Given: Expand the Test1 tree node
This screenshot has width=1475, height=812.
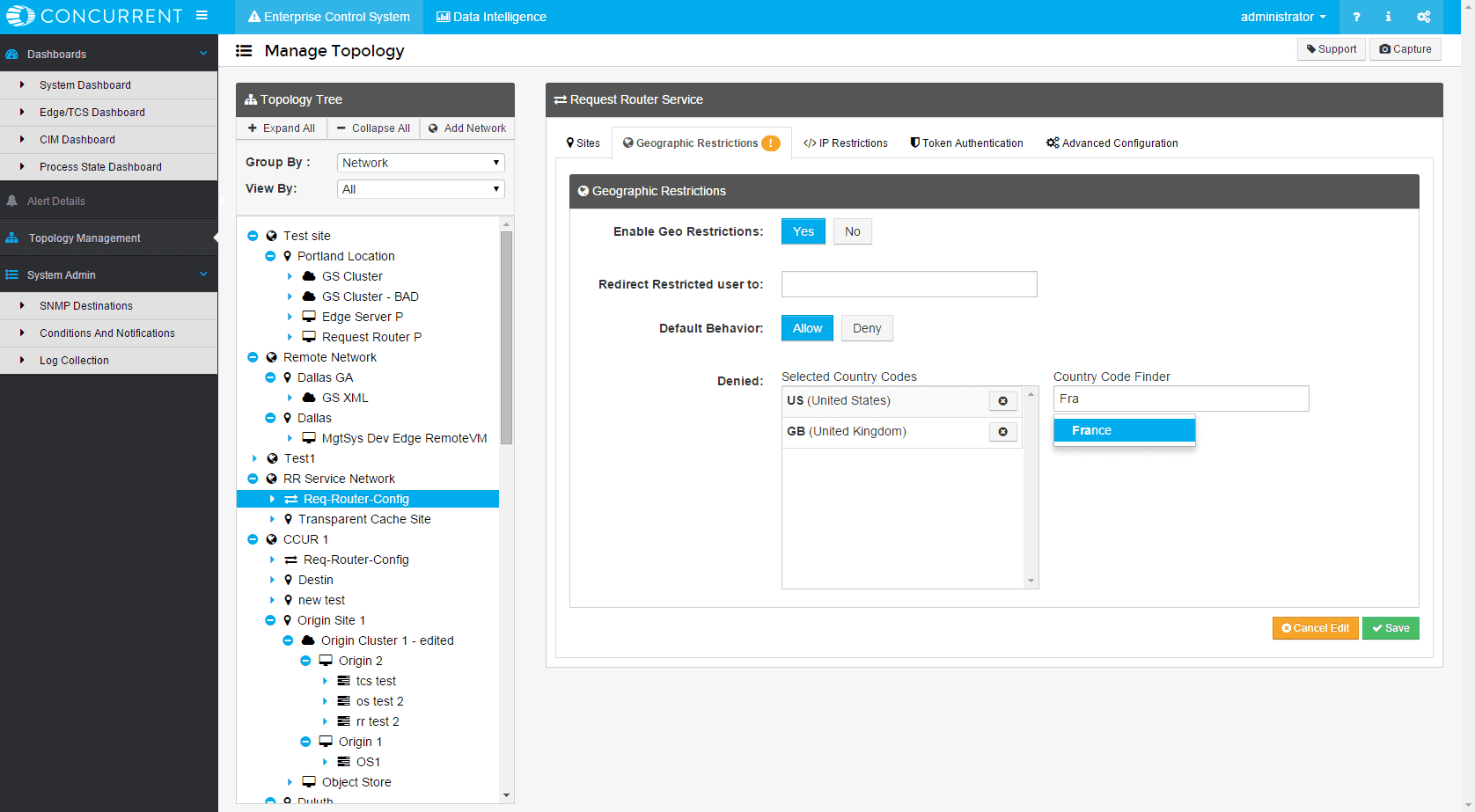Looking at the screenshot, I should click(254, 458).
